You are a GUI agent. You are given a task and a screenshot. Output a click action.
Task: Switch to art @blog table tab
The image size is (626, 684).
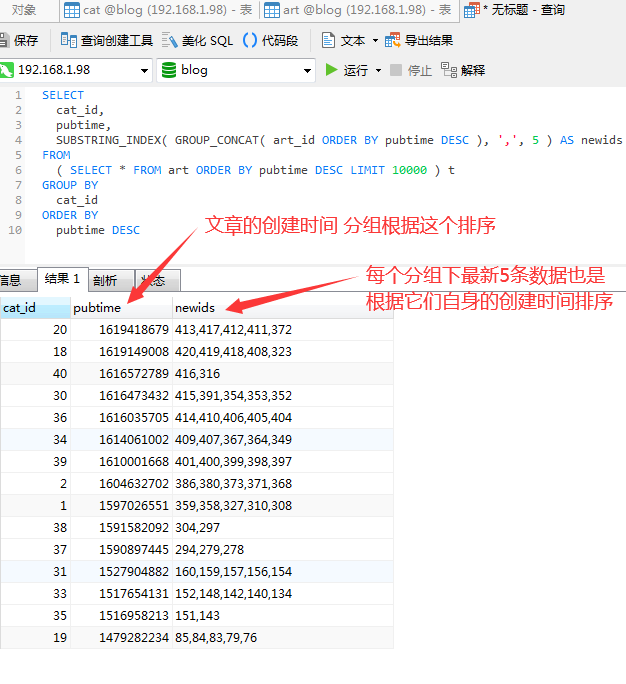tap(358, 10)
